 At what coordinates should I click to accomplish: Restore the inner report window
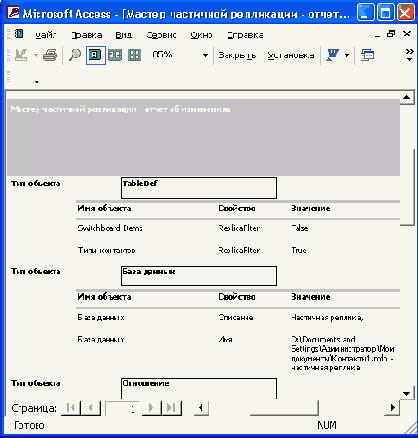tap(391, 34)
